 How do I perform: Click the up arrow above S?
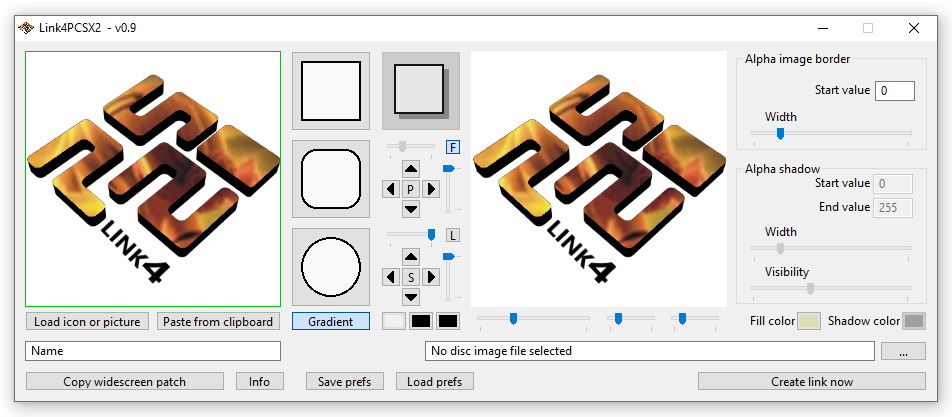(411, 257)
